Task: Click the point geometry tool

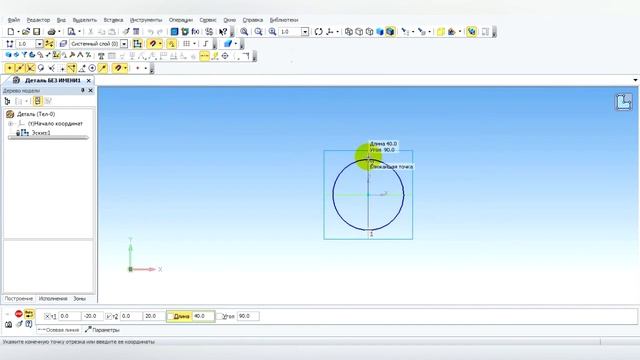Action: 9,68
